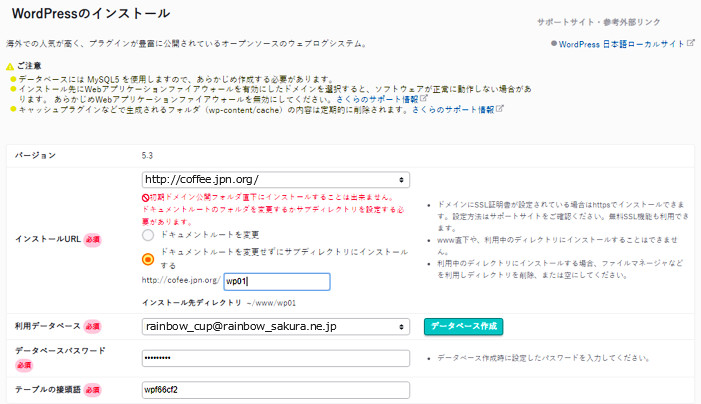The width and height of the screenshot is (701, 404).
Task: Click external link icon after WordPress 日本語ローカルサイト
Action: click(x=692, y=44)
